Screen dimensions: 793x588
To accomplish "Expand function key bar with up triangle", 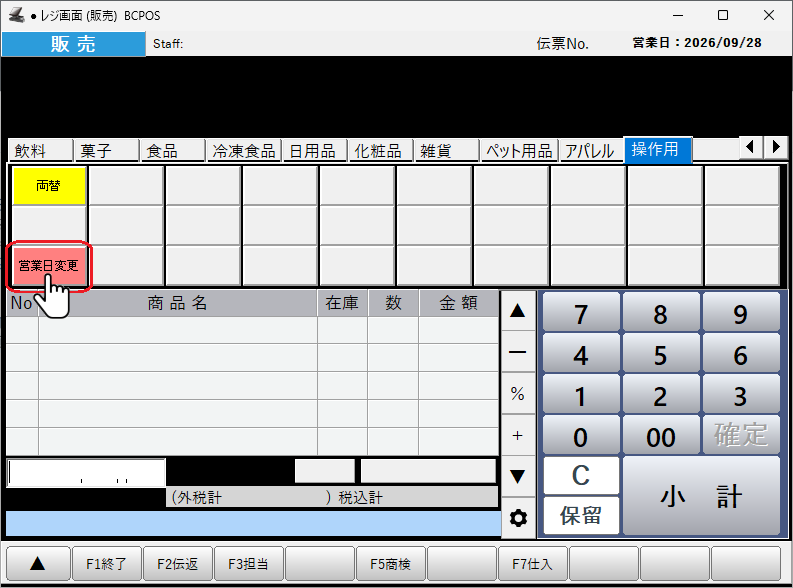I will point(38,563).
